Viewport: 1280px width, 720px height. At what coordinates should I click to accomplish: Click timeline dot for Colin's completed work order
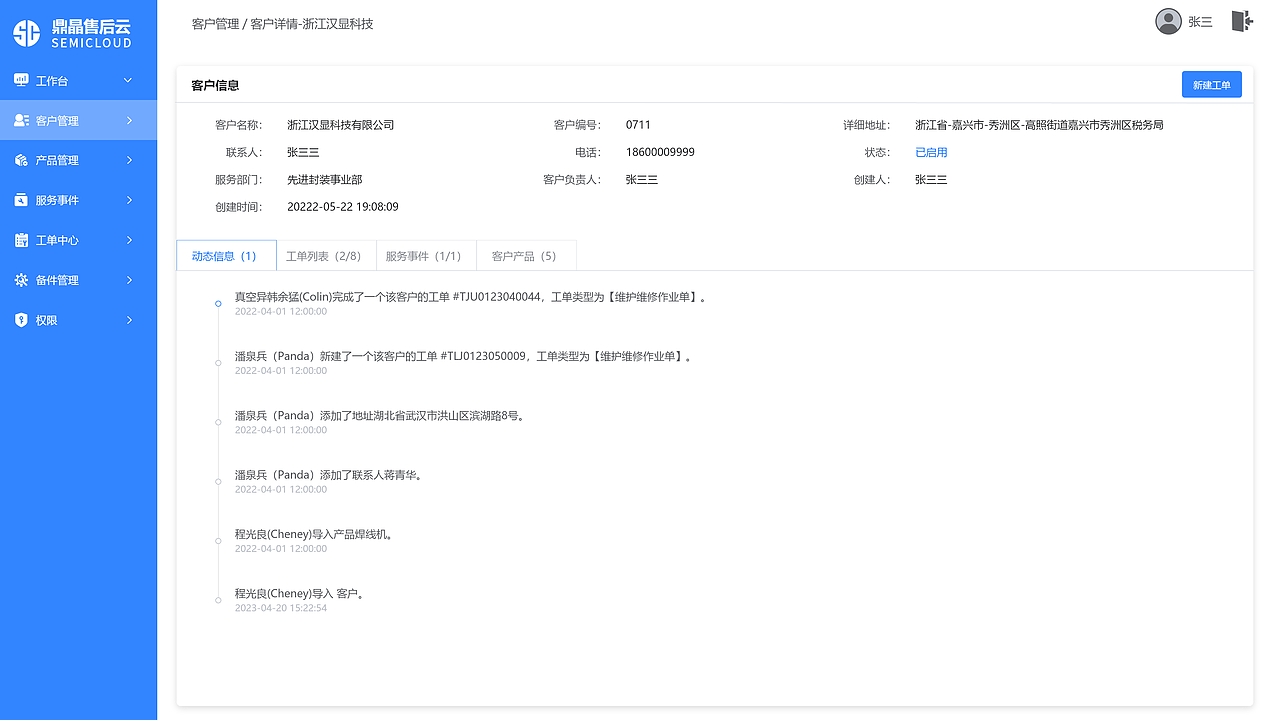coord(218,304)
